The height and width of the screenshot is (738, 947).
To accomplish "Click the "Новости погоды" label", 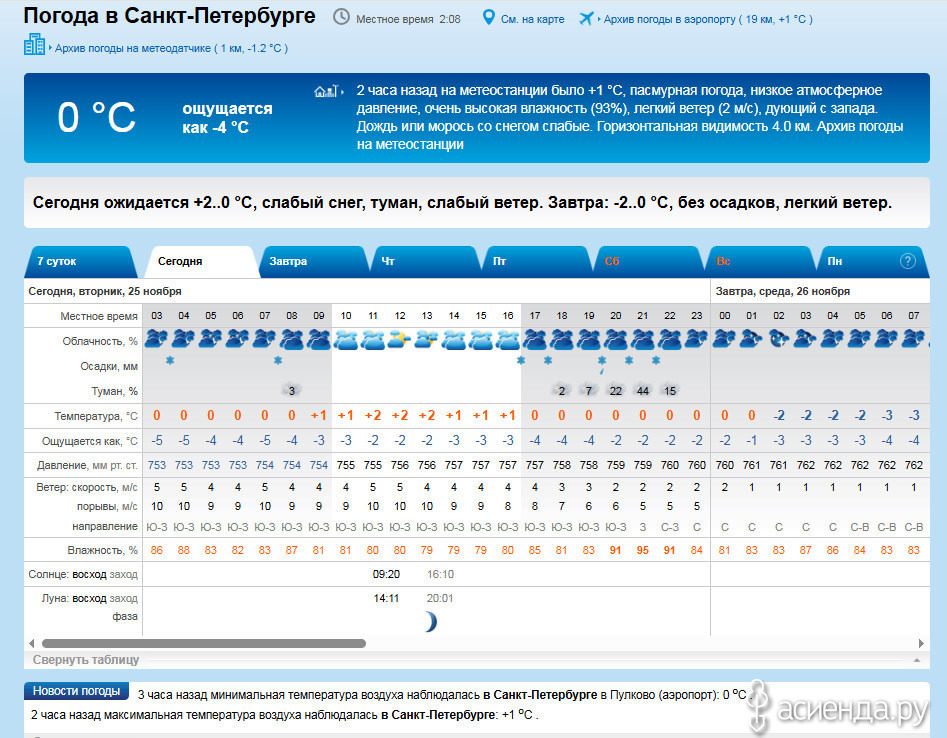I will coord(76,691).
